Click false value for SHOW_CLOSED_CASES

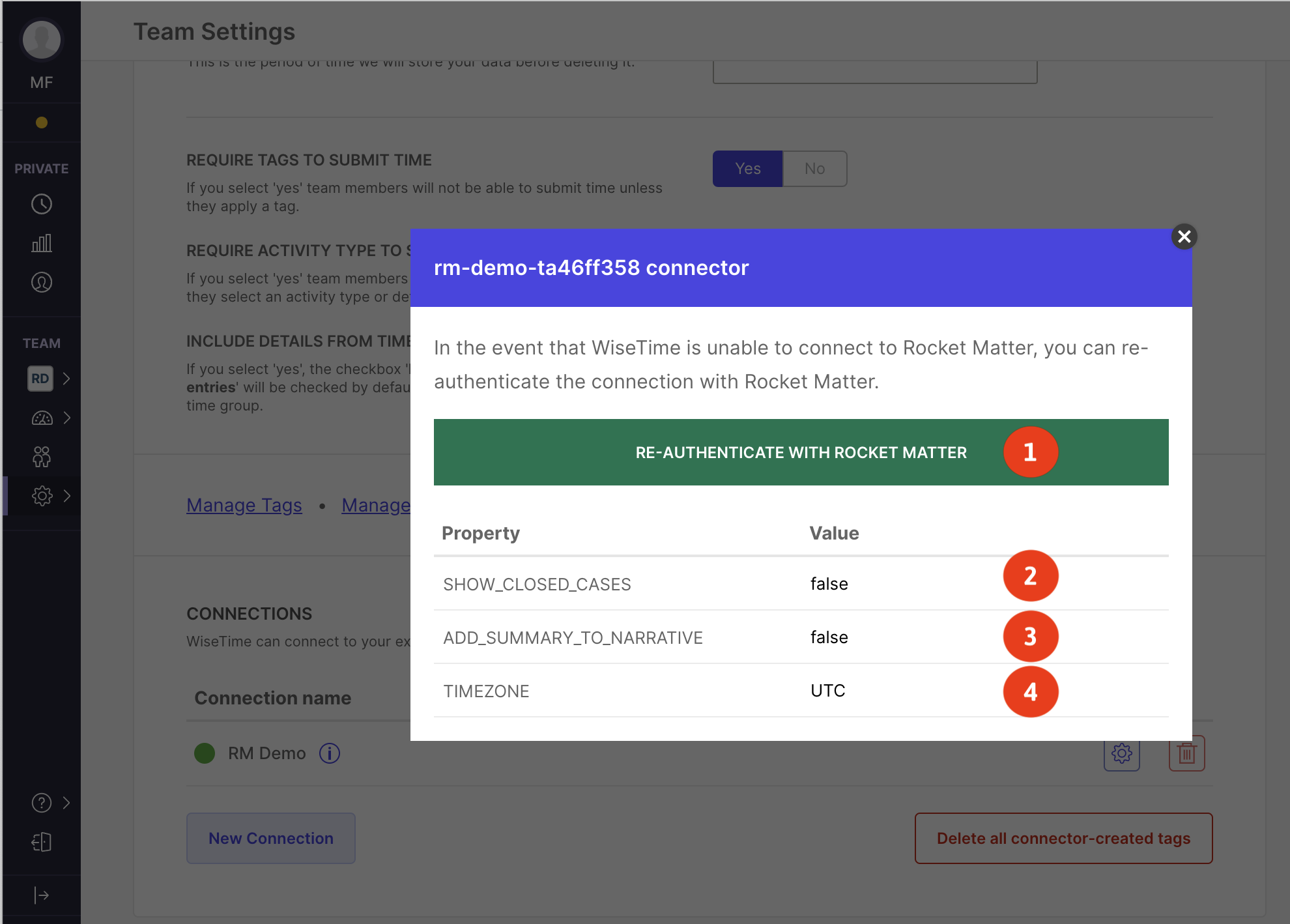(829, 584)
